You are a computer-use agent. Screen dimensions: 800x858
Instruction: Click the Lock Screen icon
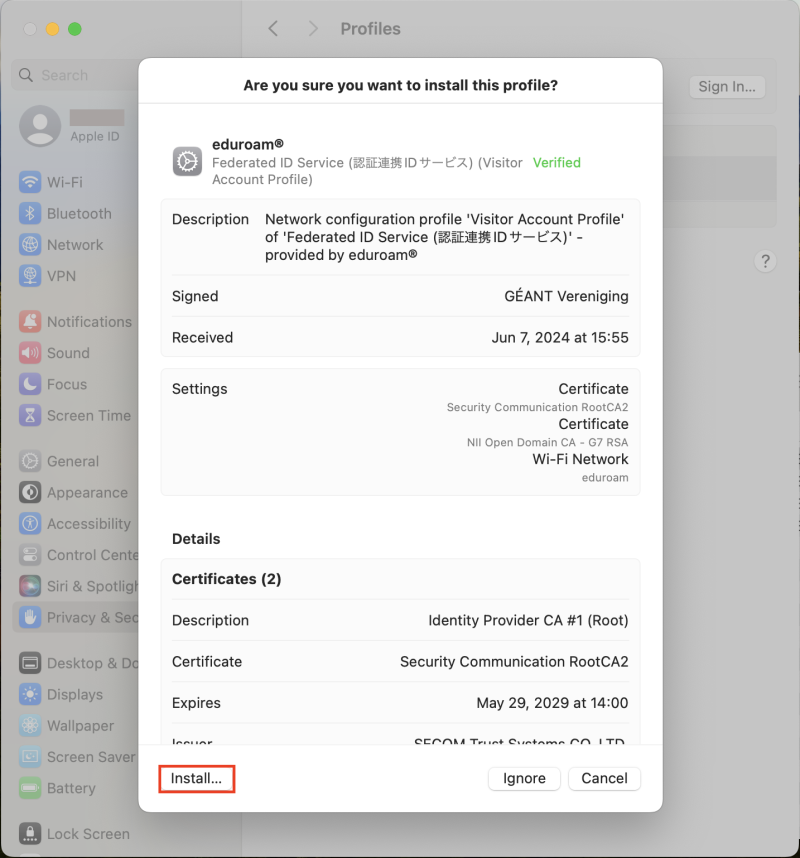(30, 834)
